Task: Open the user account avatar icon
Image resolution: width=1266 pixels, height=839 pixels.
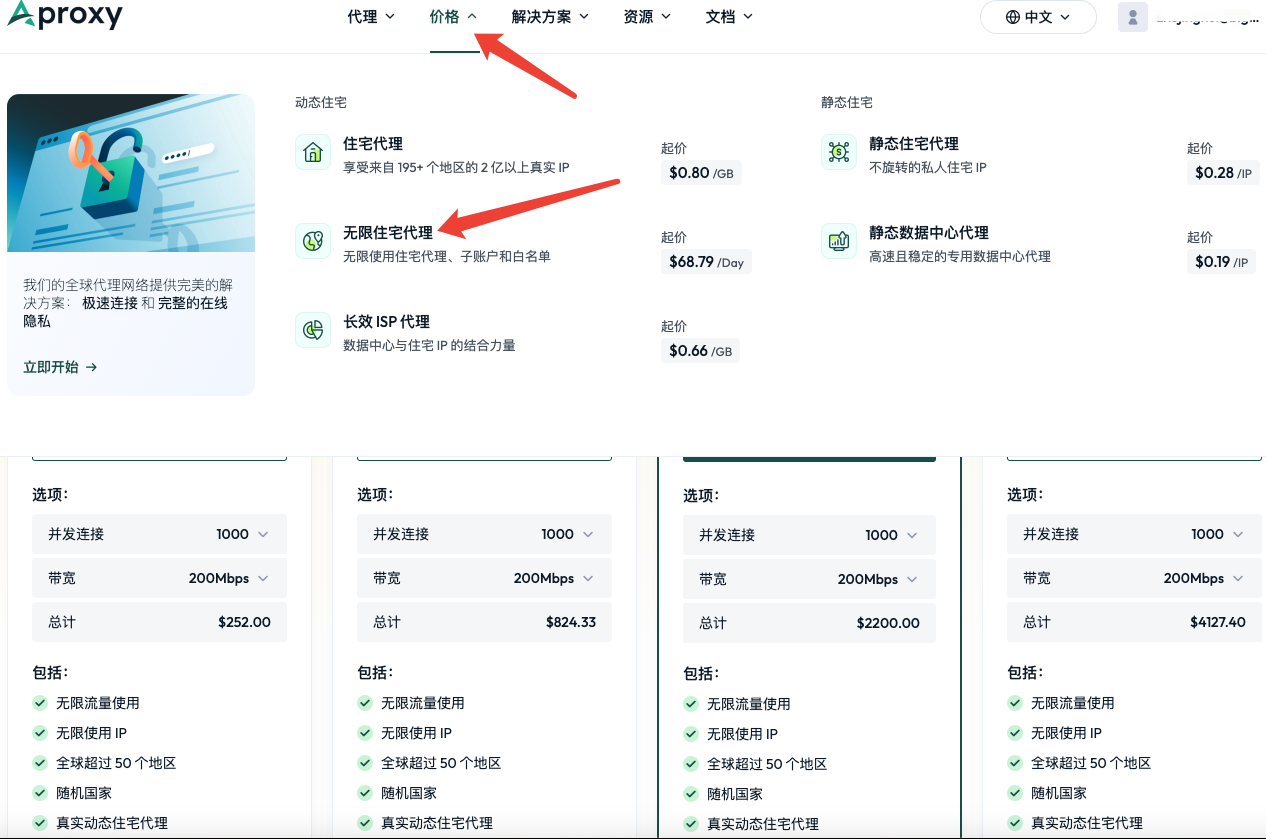Action: point(1133,17)
